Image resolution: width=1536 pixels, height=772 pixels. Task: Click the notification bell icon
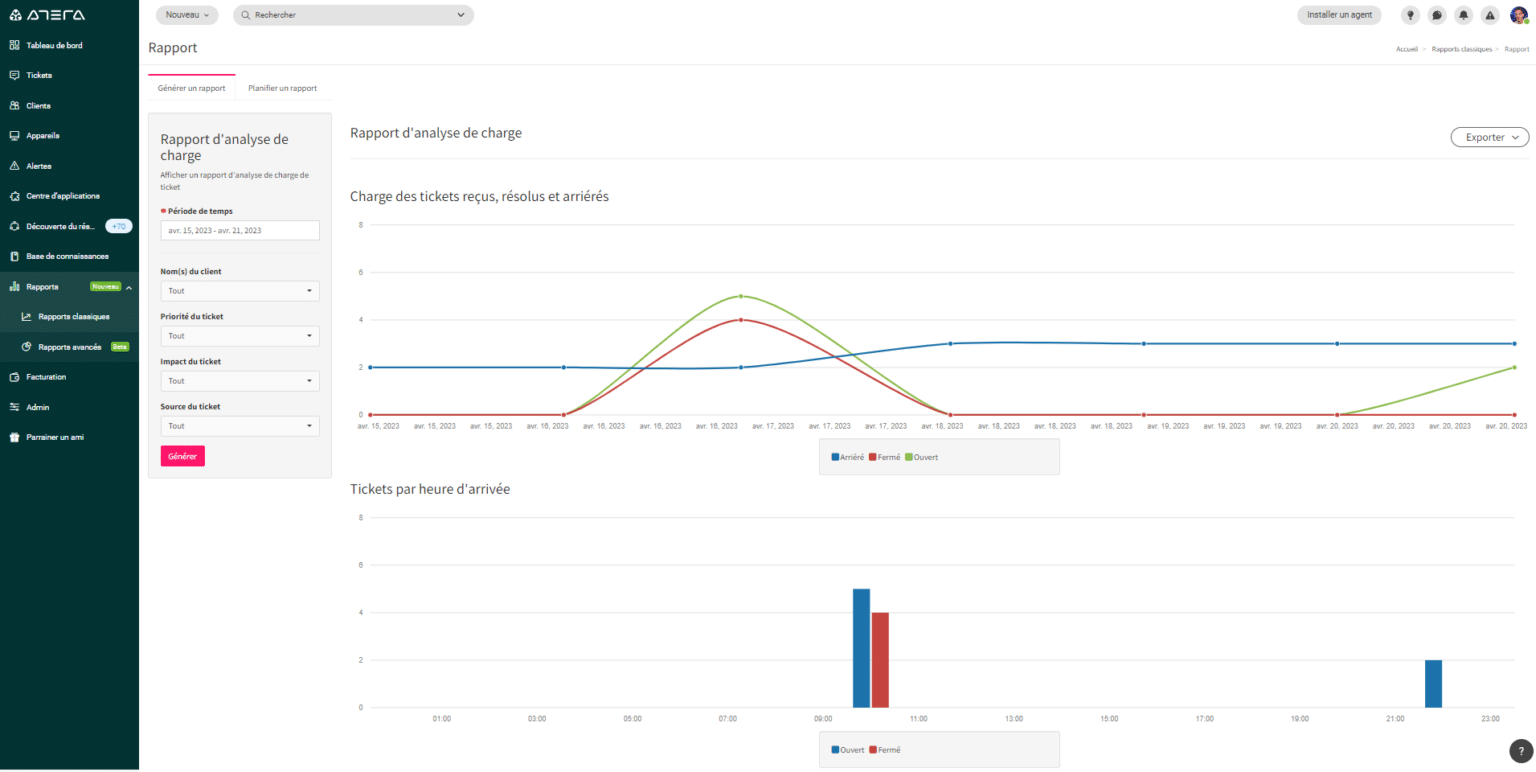tap(1464, 15)
